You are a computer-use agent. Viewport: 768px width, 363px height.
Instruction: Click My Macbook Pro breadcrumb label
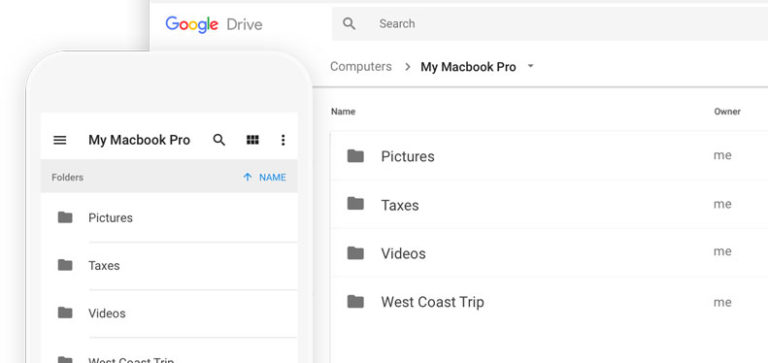tap(468, 67)
